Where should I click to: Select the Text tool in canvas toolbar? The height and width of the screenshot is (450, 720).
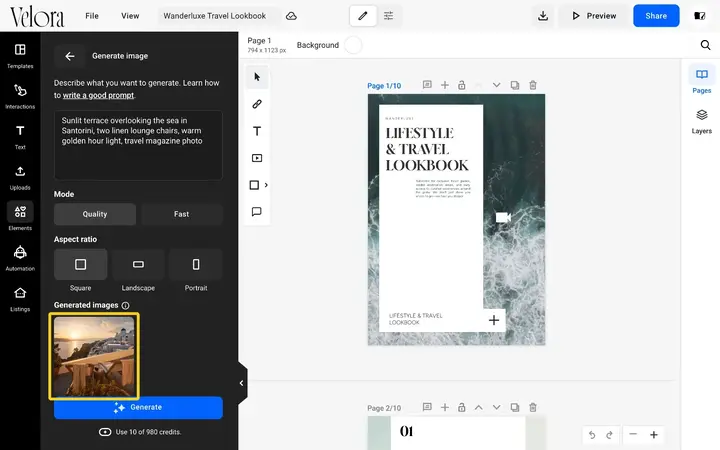(x=257, y=131)
